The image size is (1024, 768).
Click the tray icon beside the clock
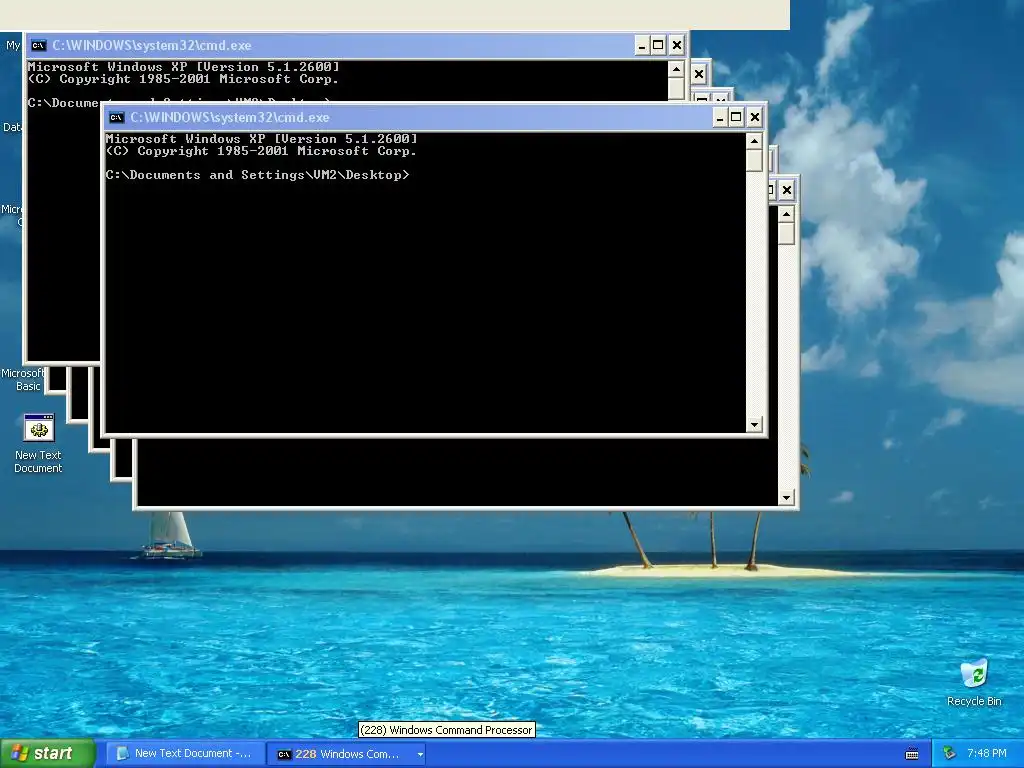pyautogui.click(x=950, y=753)
